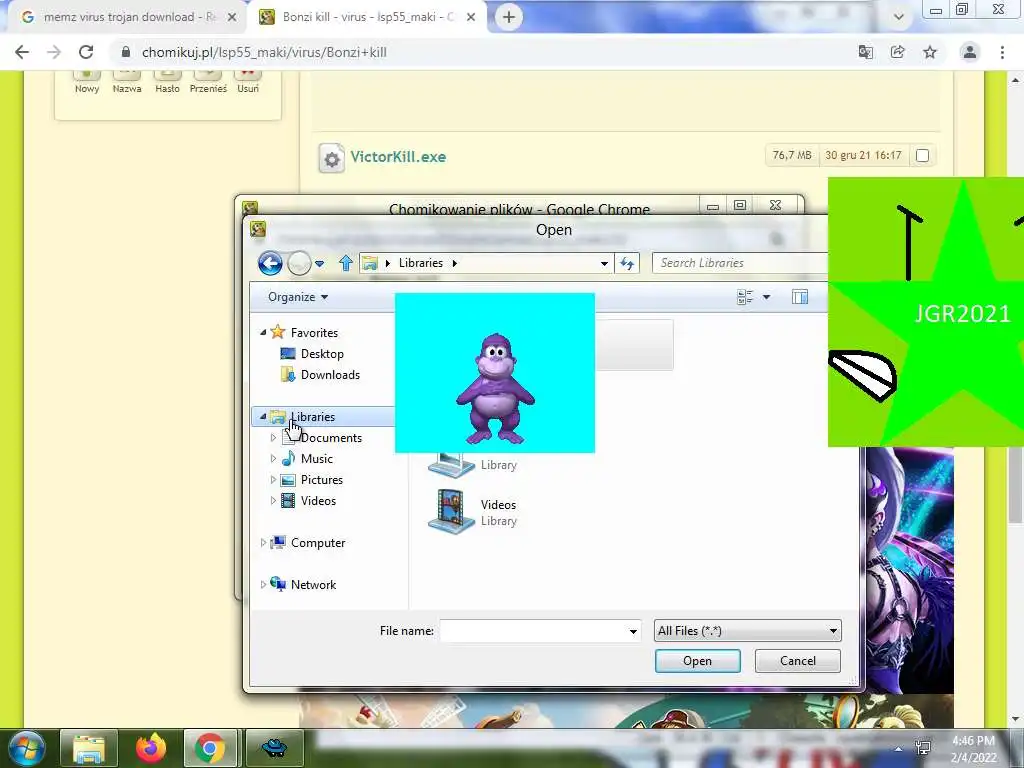Click the Hasło folder tool

[x=167, y=83]
